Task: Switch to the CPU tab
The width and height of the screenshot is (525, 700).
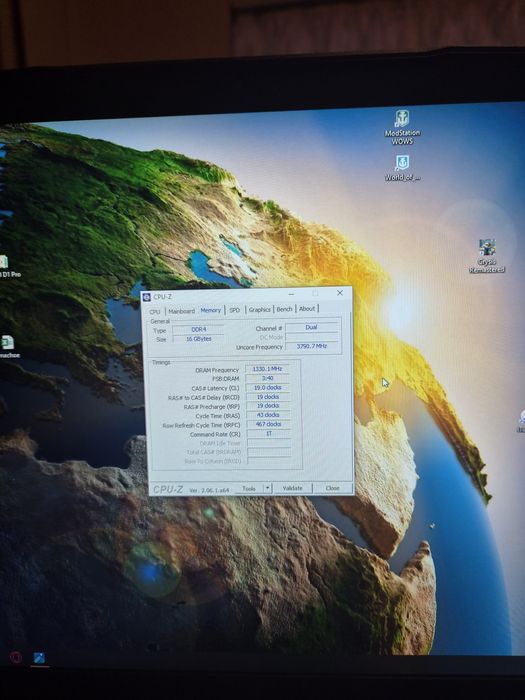Action: (155, 311)
